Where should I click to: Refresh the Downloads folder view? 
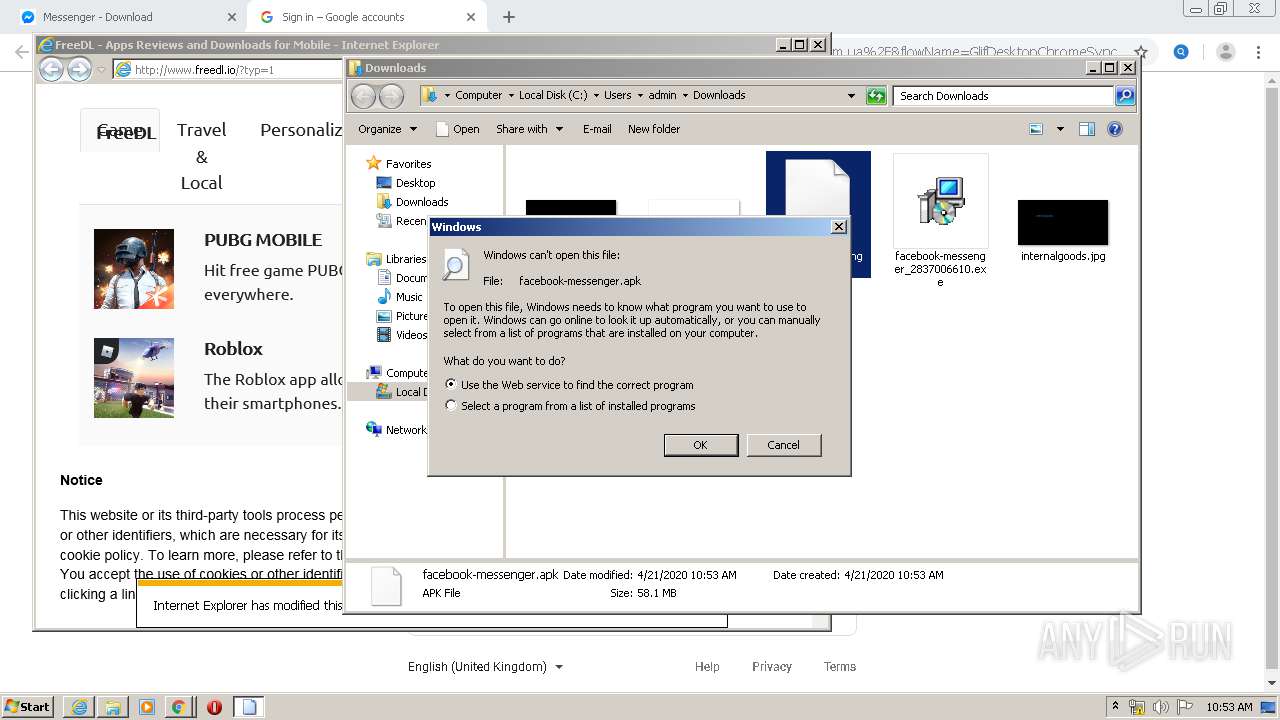876,96
